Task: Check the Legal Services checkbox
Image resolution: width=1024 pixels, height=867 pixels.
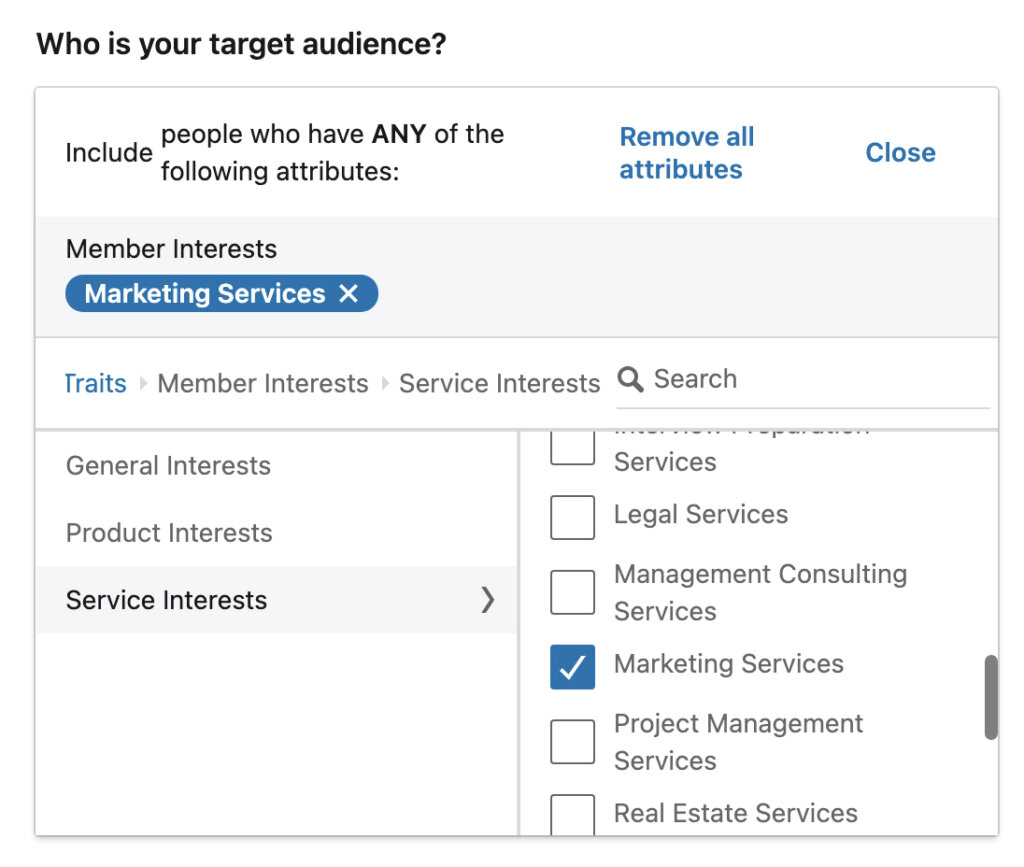Action: point(572,517)
